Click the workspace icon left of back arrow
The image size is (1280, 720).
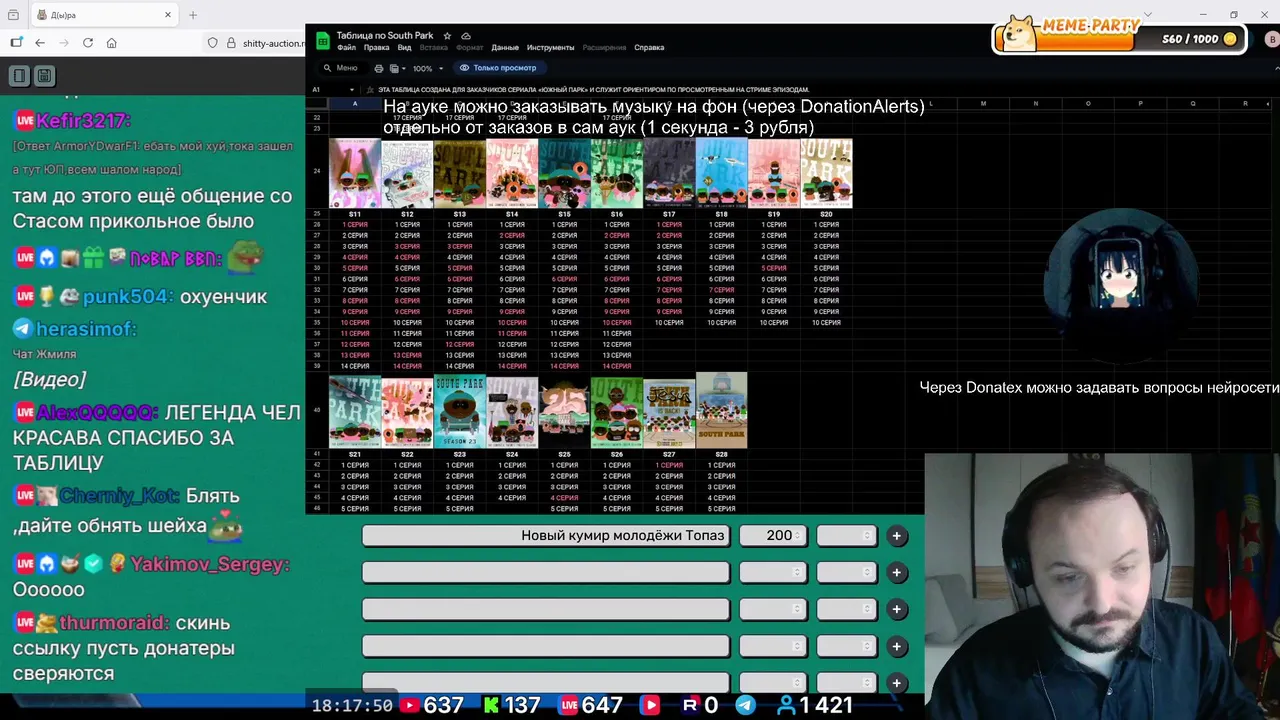(x=16, y=43)
